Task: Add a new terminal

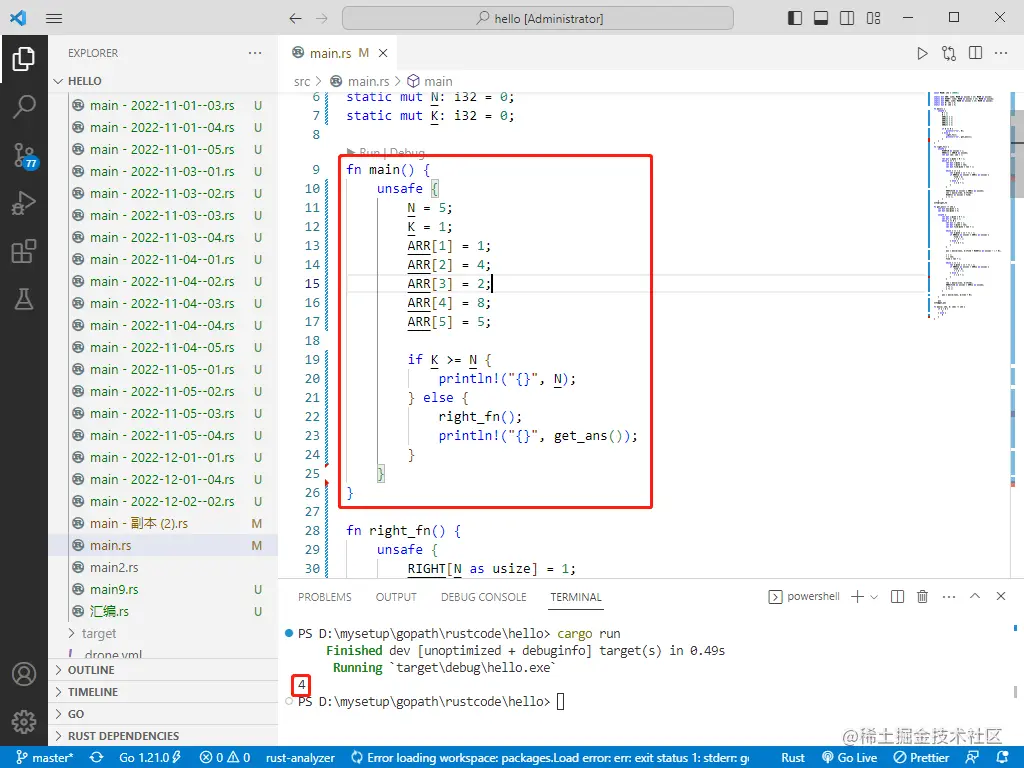Action: click(x=857, y=596)
